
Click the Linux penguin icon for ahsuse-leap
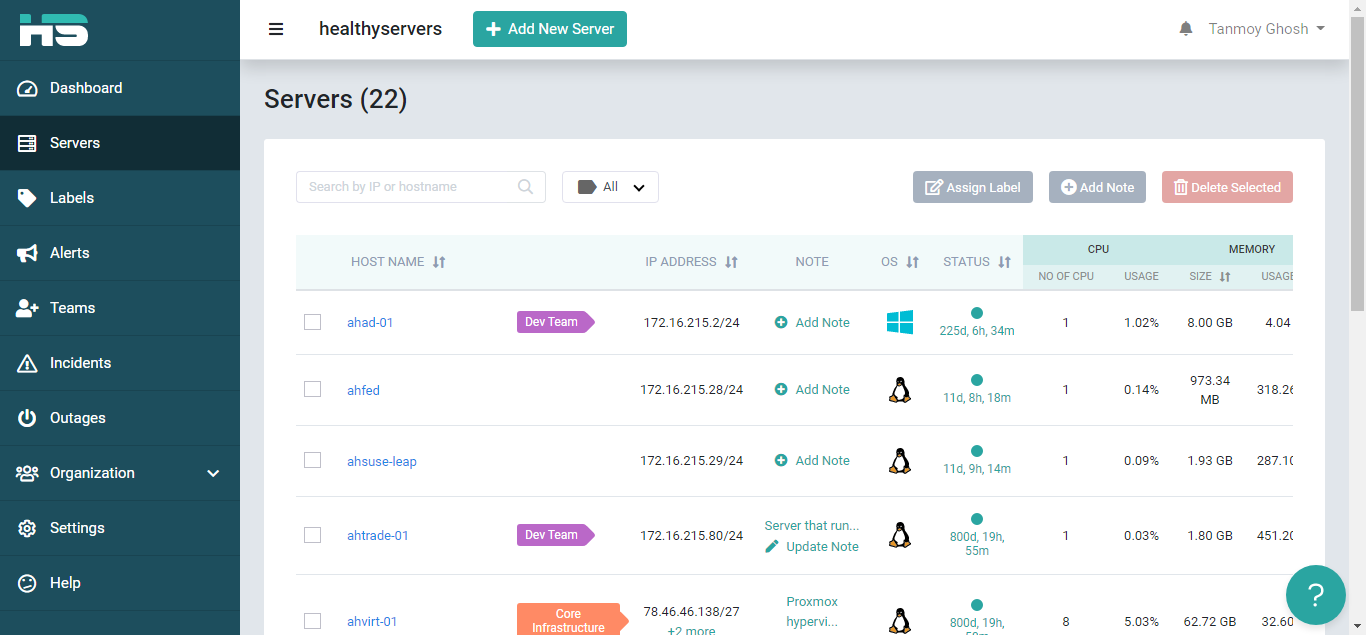(900, 461)
